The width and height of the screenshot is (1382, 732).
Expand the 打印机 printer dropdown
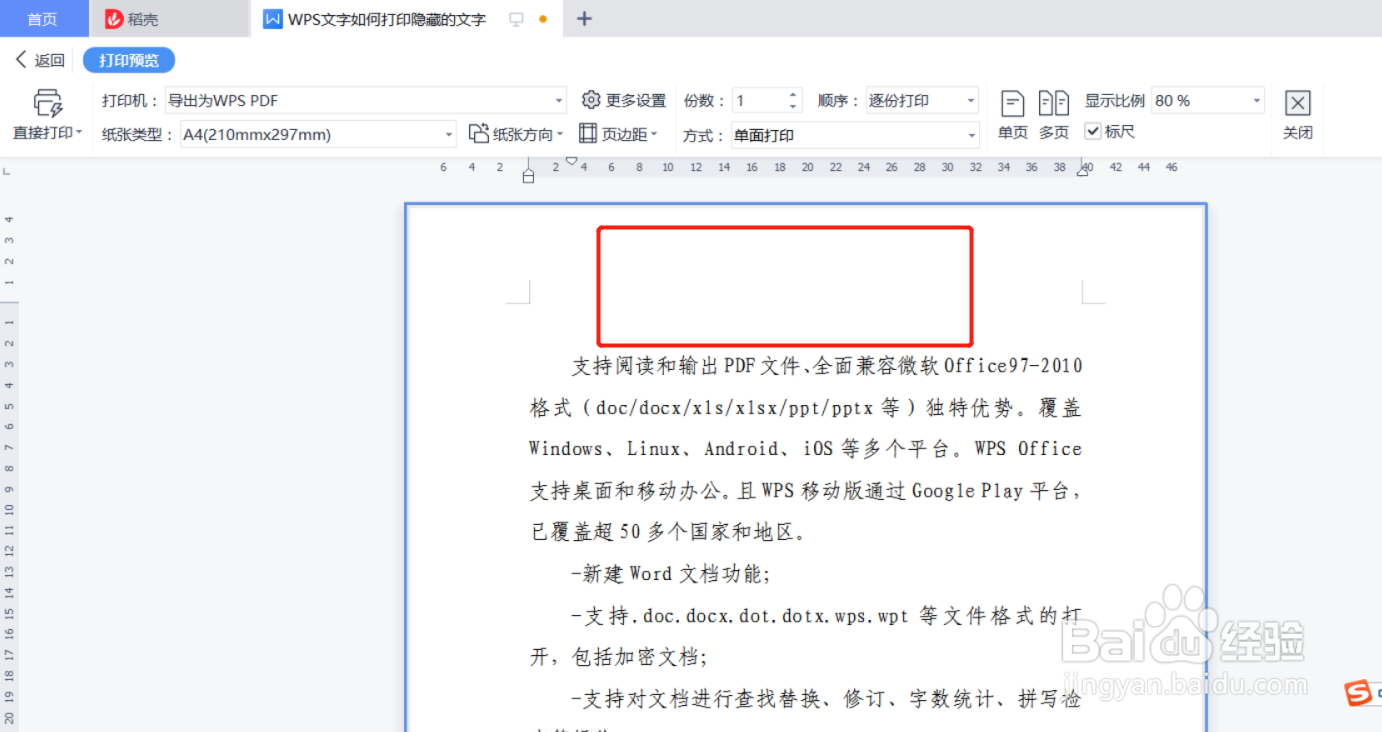tap(559, 101)
